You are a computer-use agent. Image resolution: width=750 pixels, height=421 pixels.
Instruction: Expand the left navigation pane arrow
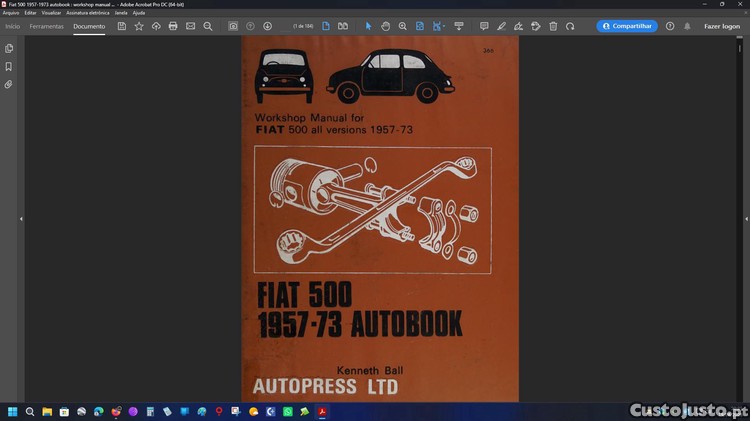pyautogui.click(x=21, y=219)
